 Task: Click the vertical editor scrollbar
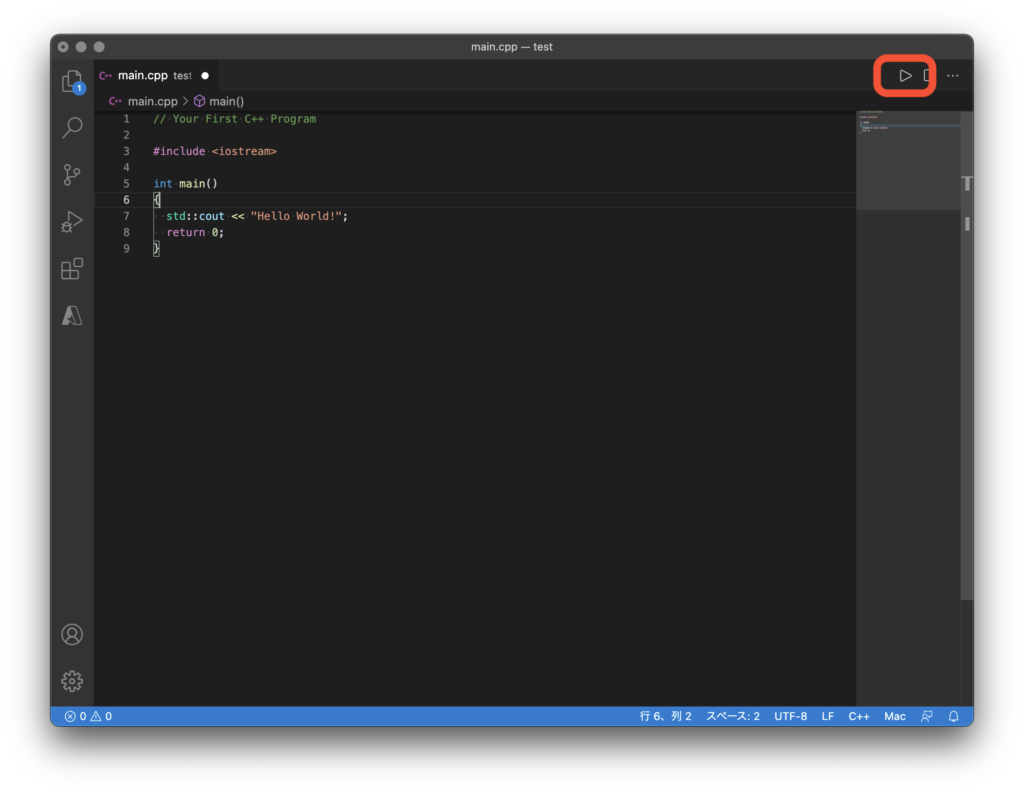click(x=967, y=355)
